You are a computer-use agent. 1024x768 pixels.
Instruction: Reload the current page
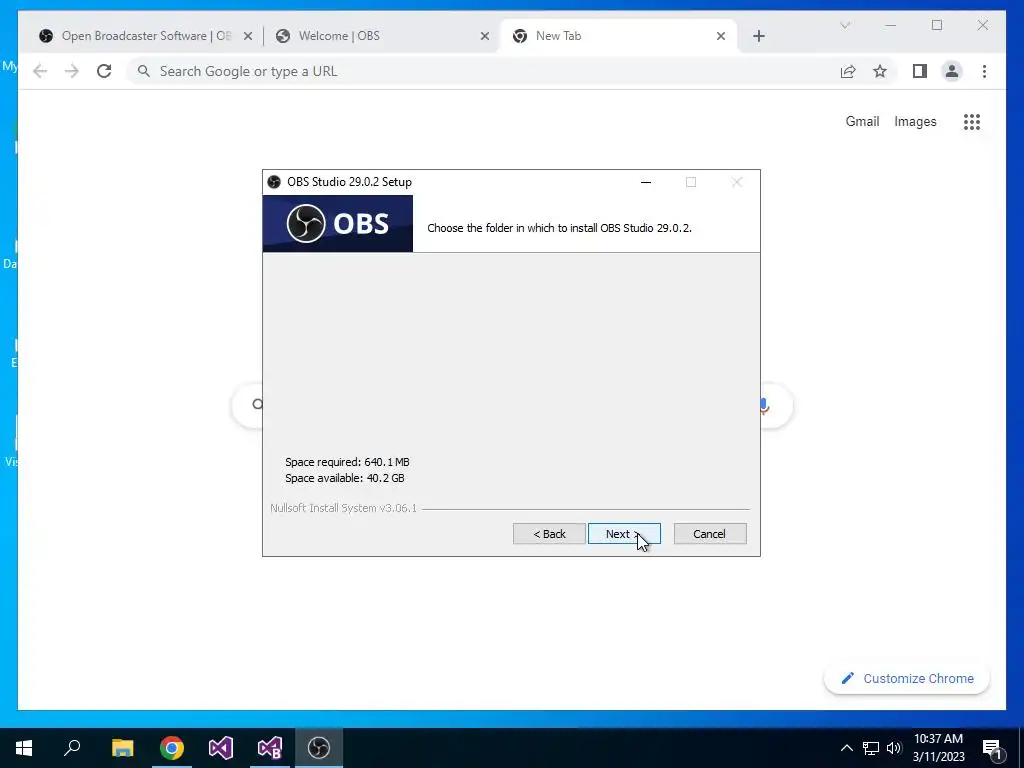[x=104, y=71]
